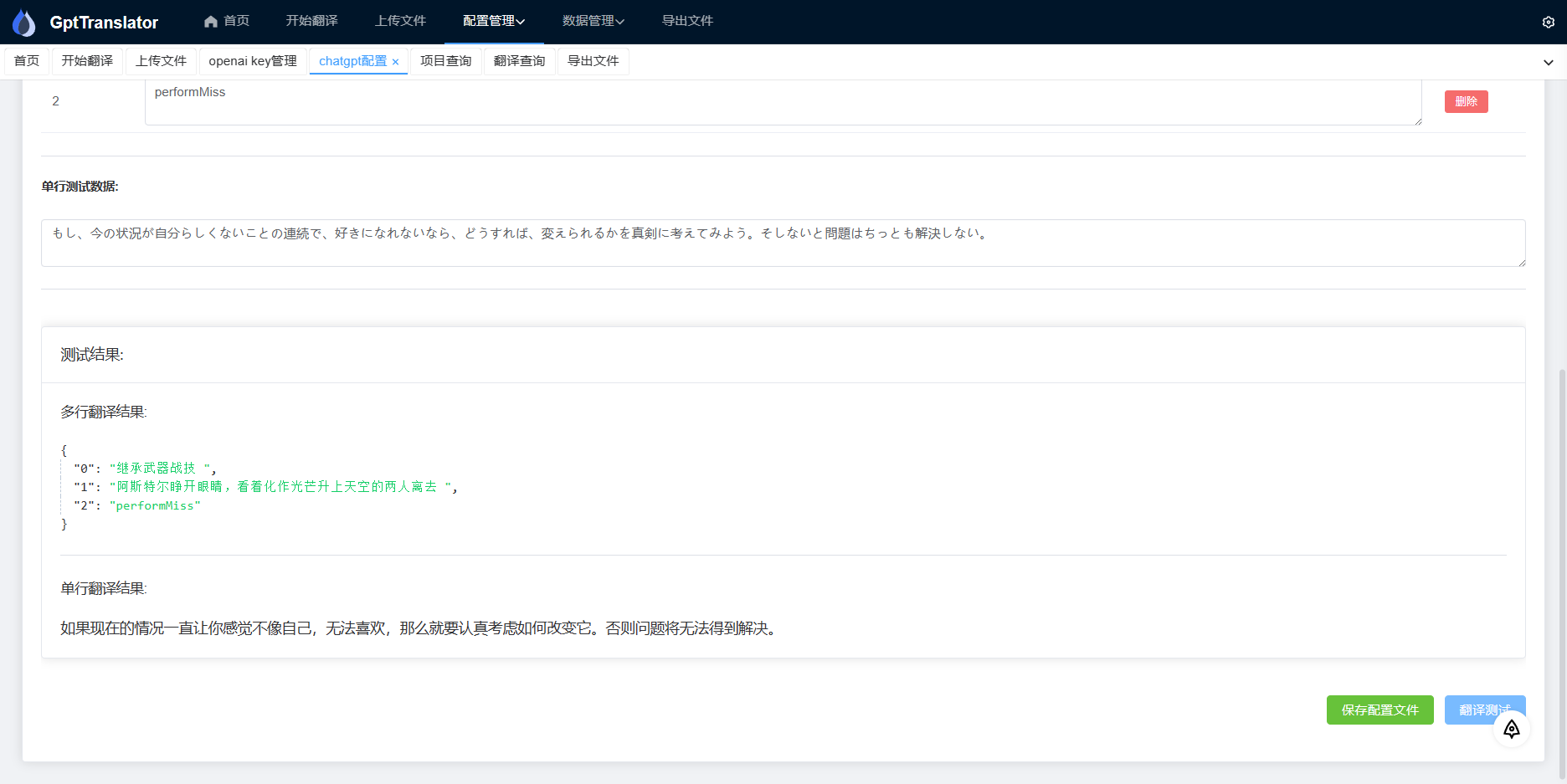Open 开始翻译 in top navigation

click(x=312, y=21)
